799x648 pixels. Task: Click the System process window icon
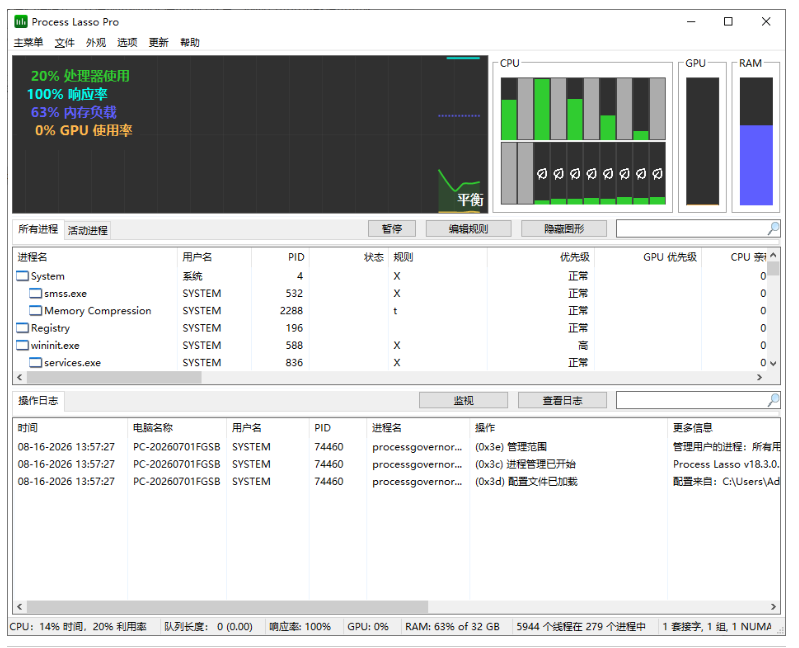tap(22, 276)
